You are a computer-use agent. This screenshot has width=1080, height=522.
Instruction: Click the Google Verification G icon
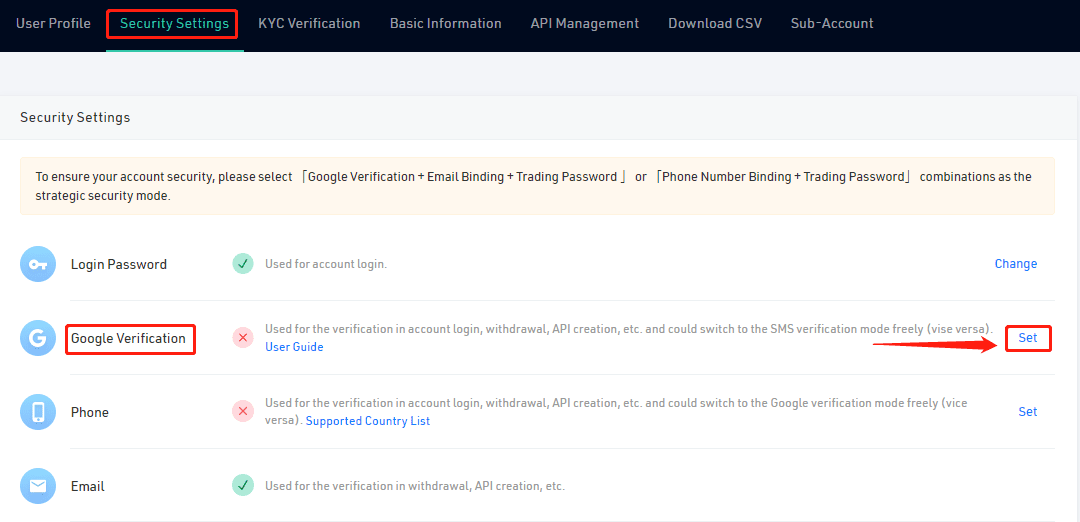[x=38, y=337]
